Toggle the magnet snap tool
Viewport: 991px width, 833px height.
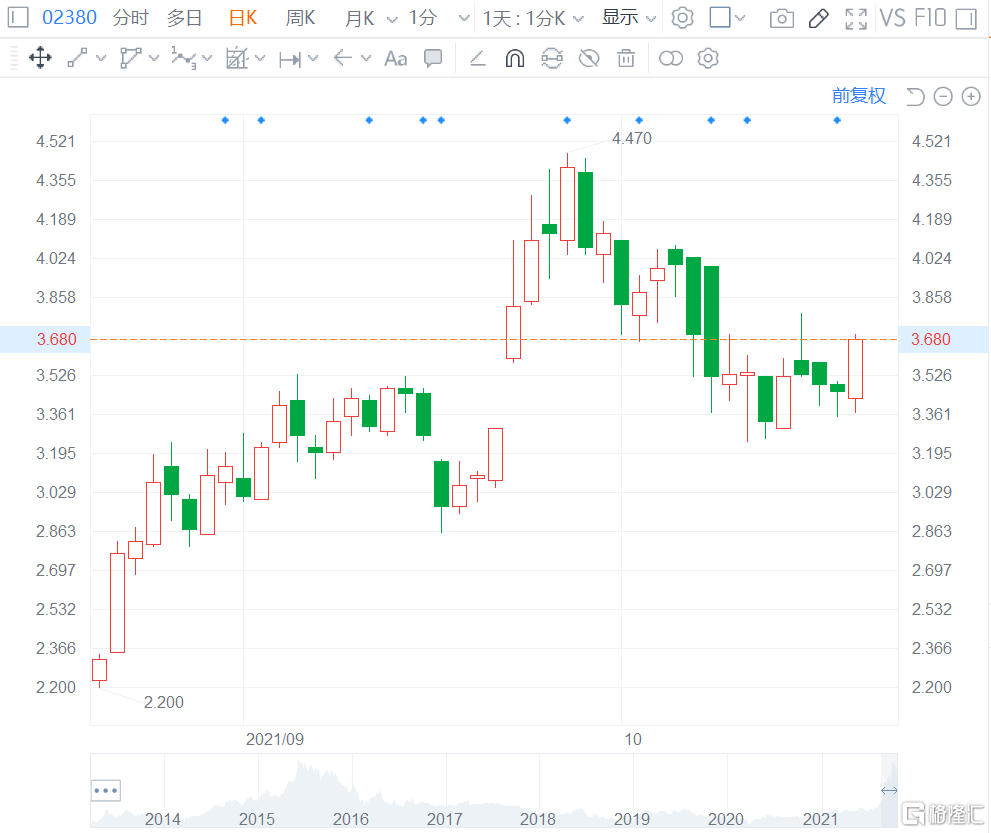point(514,59)
